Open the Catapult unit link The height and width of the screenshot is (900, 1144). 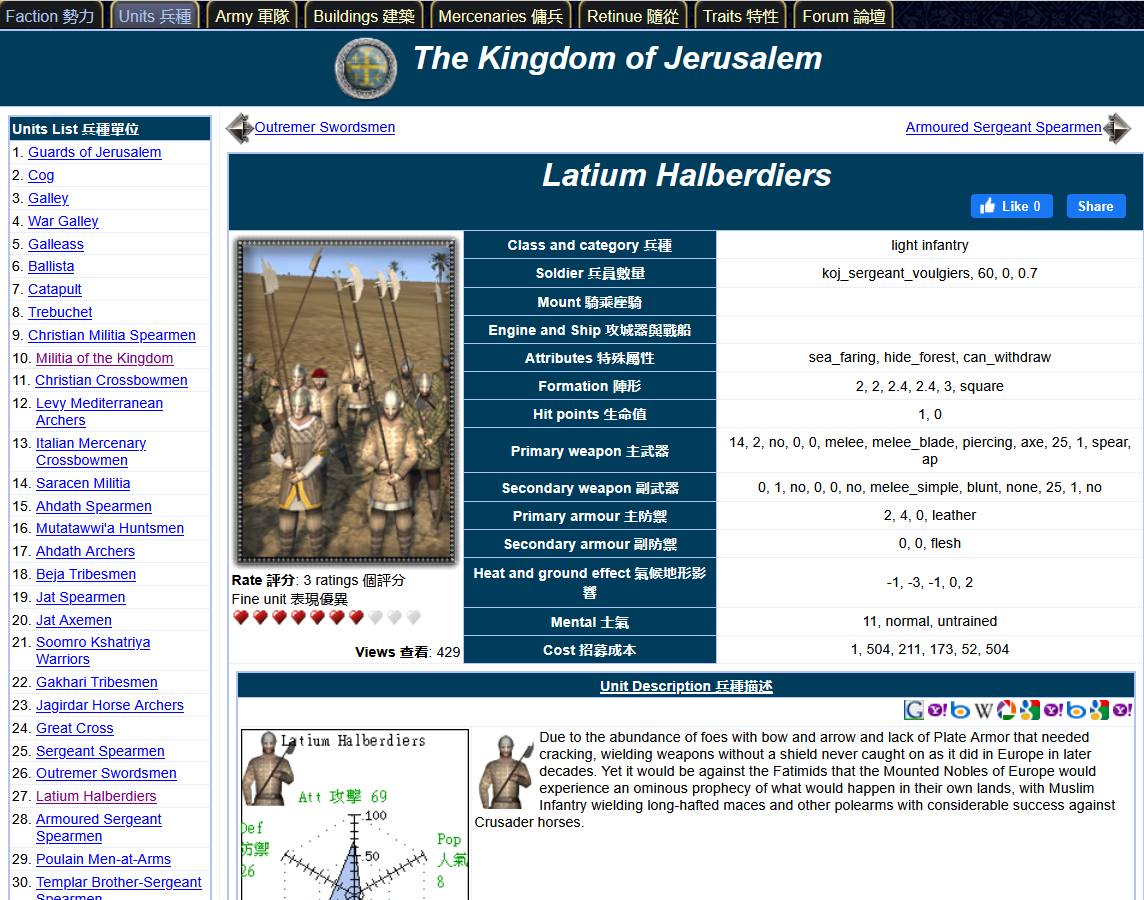pyautogui.click(x=55, y=290)
